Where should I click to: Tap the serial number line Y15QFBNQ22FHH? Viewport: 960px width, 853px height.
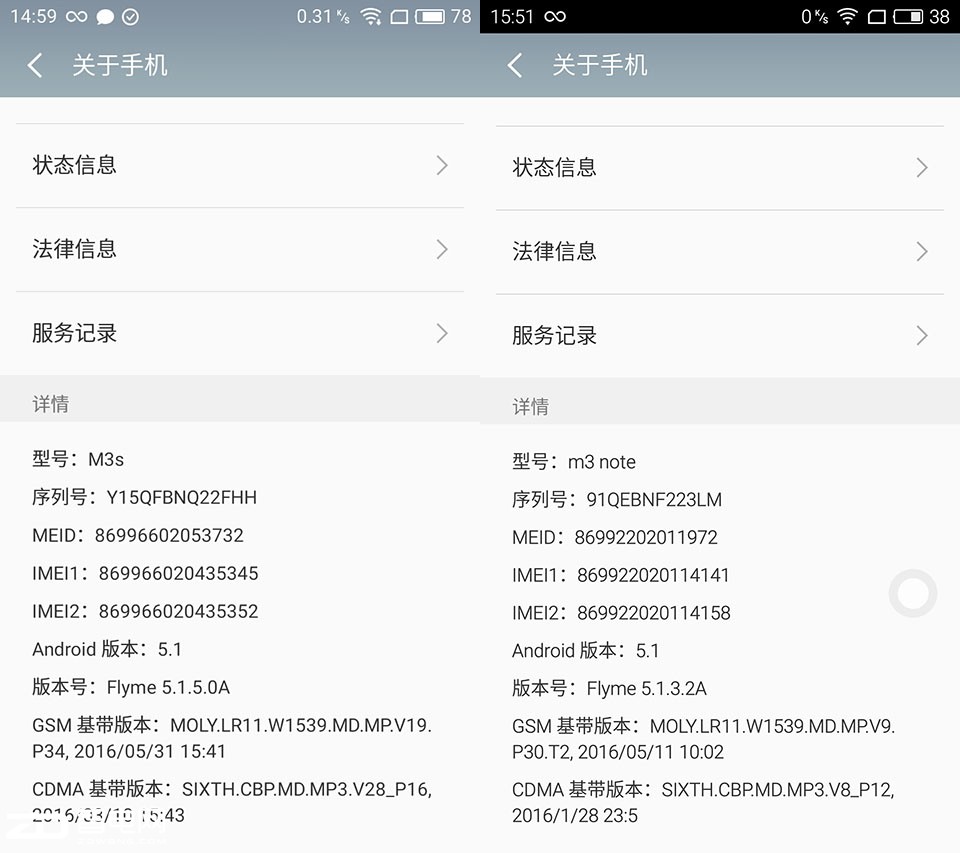coord(144,497)
